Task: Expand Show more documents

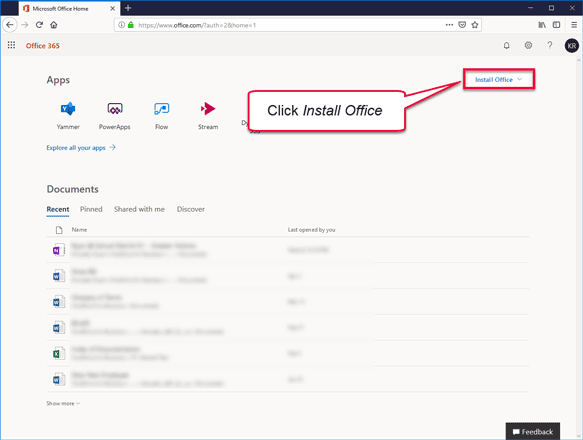Action: (63, 403)
